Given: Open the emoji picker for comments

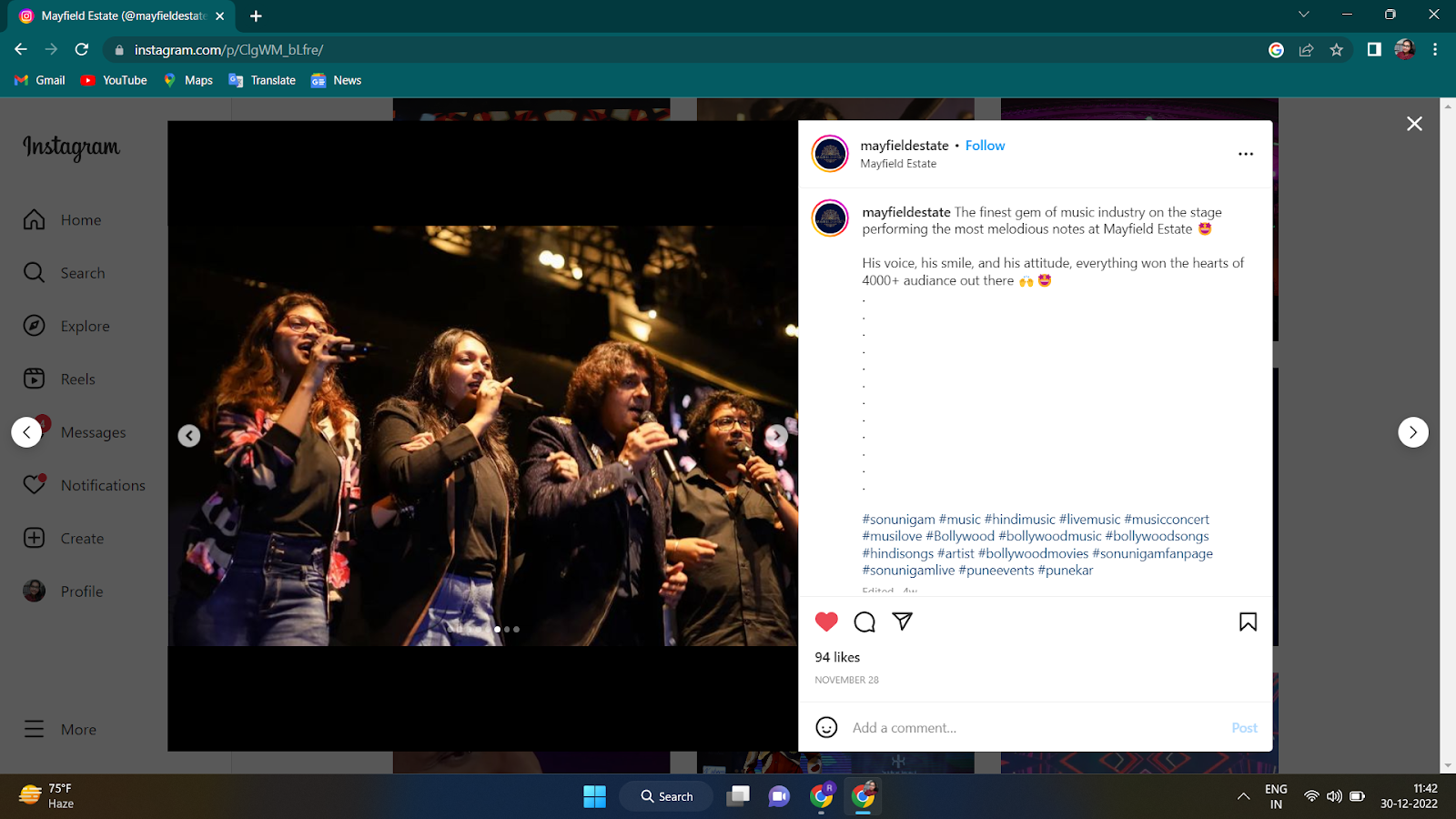Looking at the screenshot, I should [x=826, y=727].
